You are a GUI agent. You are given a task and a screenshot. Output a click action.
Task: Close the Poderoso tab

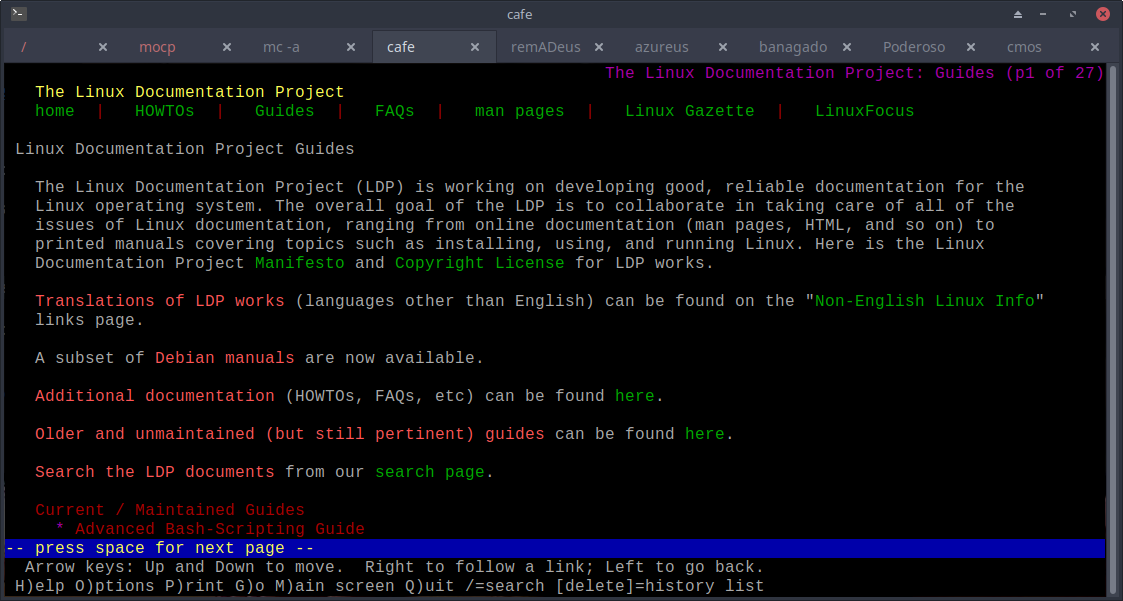point(970,47)
